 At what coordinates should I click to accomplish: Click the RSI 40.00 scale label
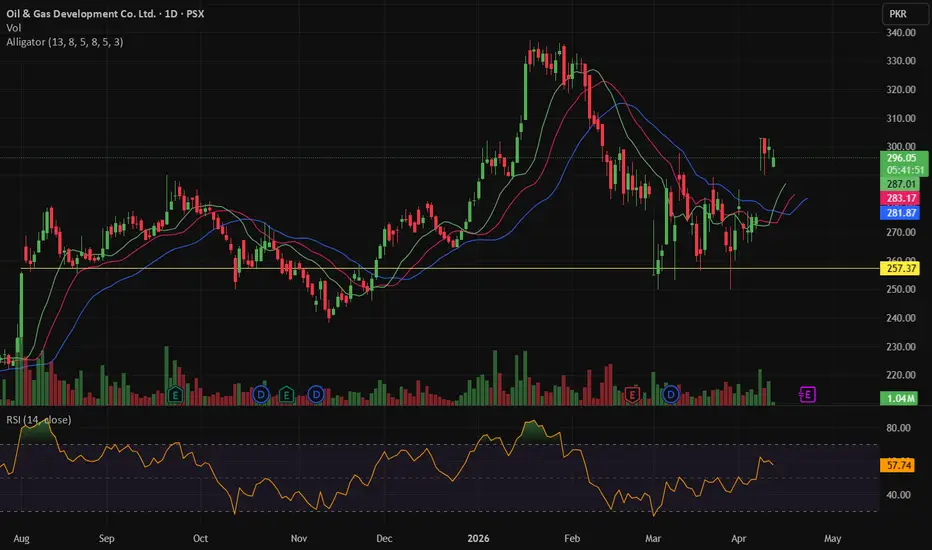[898, 495]
